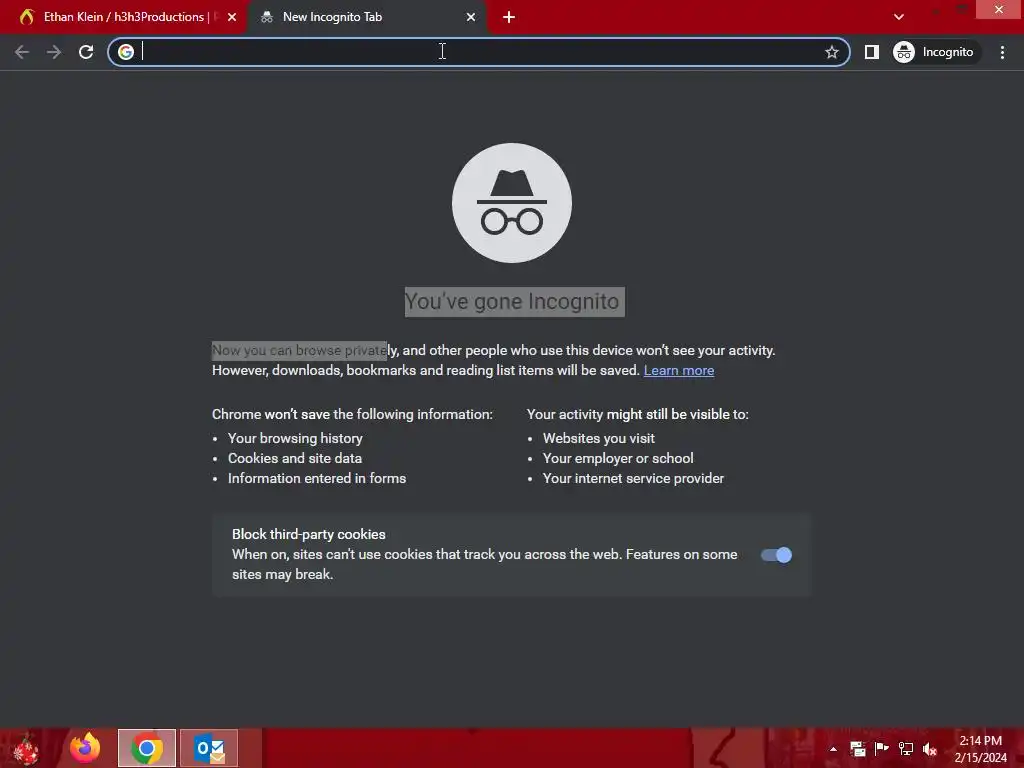Click Information entered in forms item
The width and height of the screenshot is (1024, 768).
coord(317,479)
